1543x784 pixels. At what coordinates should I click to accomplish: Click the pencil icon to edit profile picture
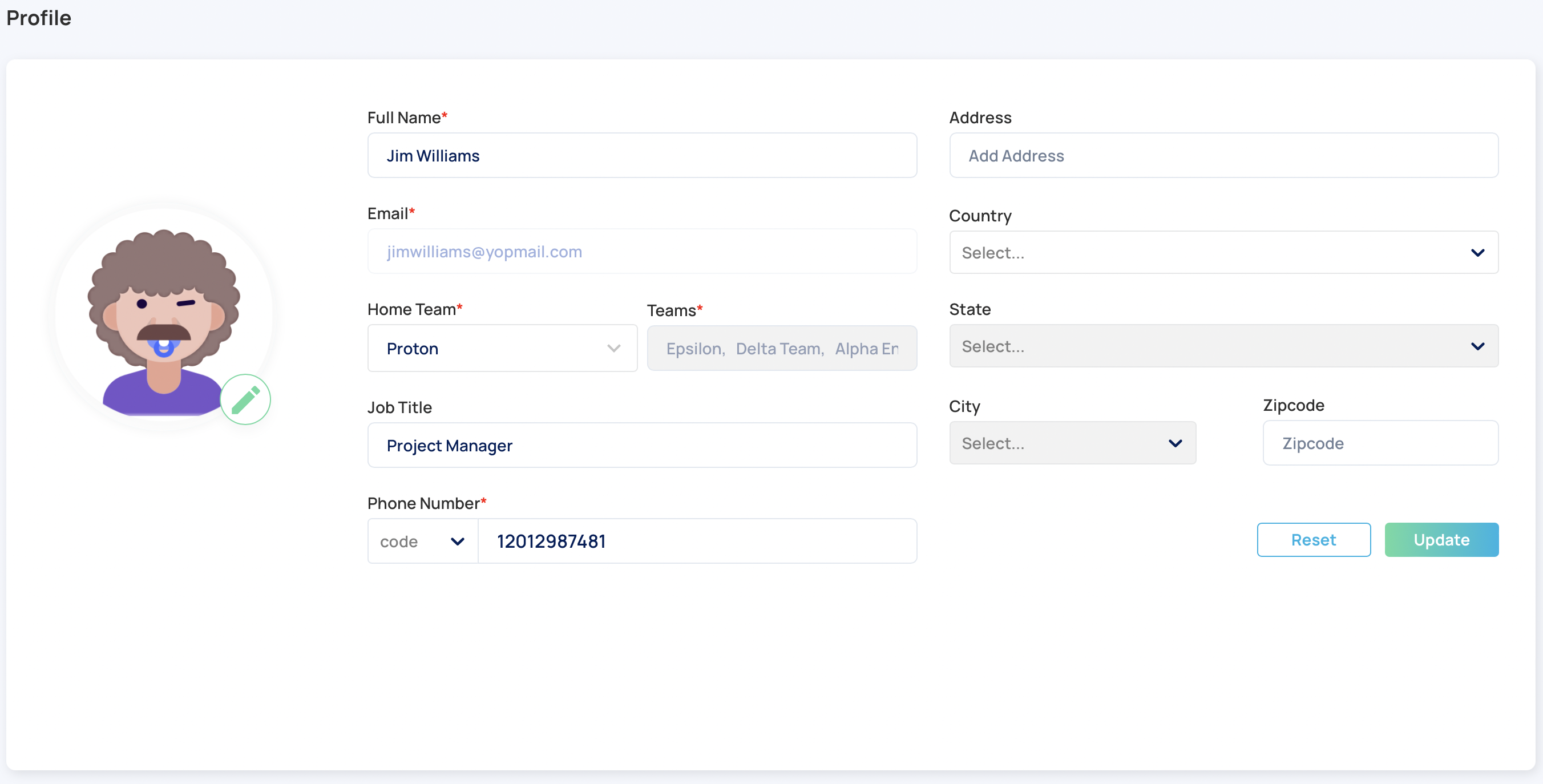point(245,399)
